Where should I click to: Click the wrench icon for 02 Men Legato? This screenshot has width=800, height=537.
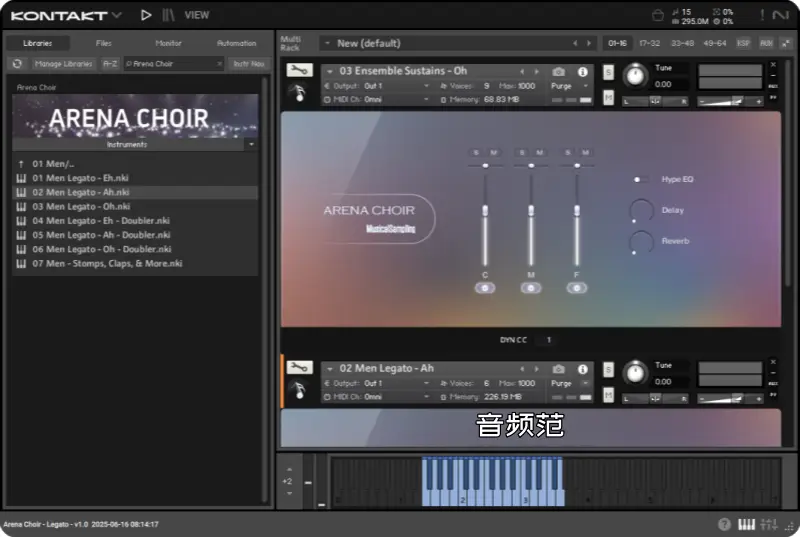(x=299, y=368)
